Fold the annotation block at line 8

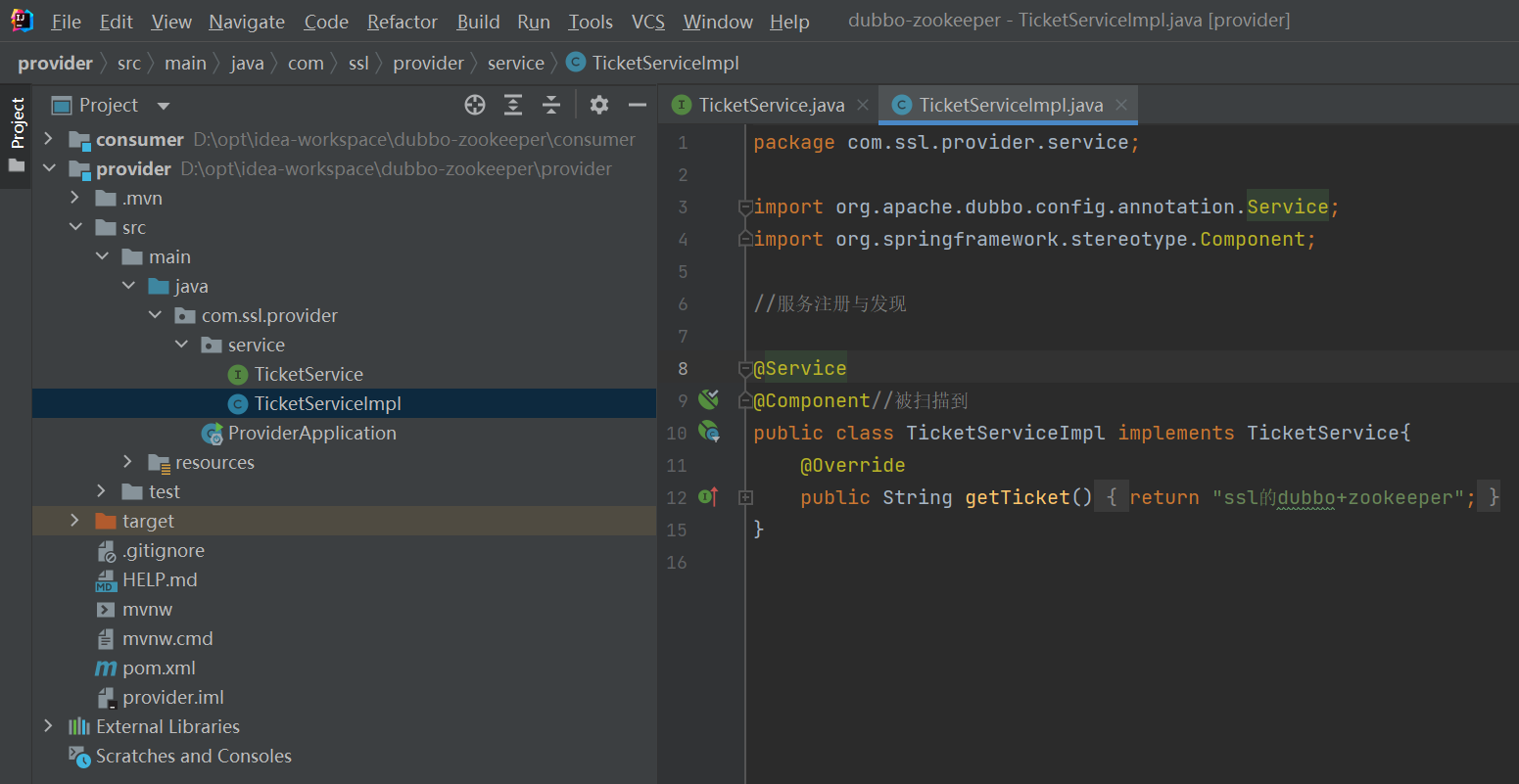(745, 368)
